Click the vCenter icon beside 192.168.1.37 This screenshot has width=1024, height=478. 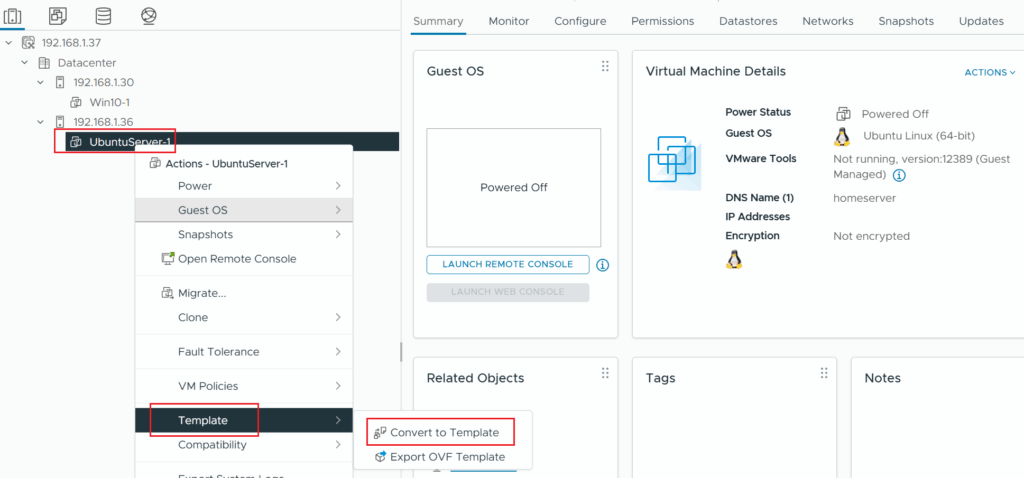tap(28, 42)
